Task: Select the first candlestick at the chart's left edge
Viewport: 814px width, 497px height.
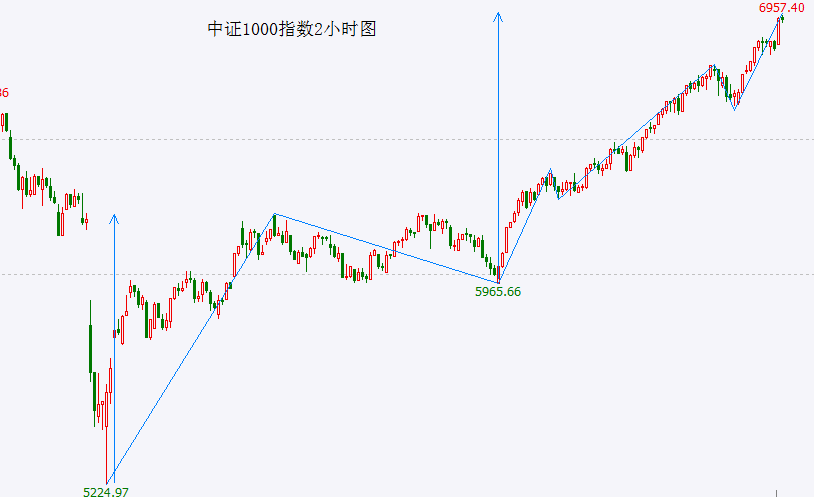Action: point(5,122)
